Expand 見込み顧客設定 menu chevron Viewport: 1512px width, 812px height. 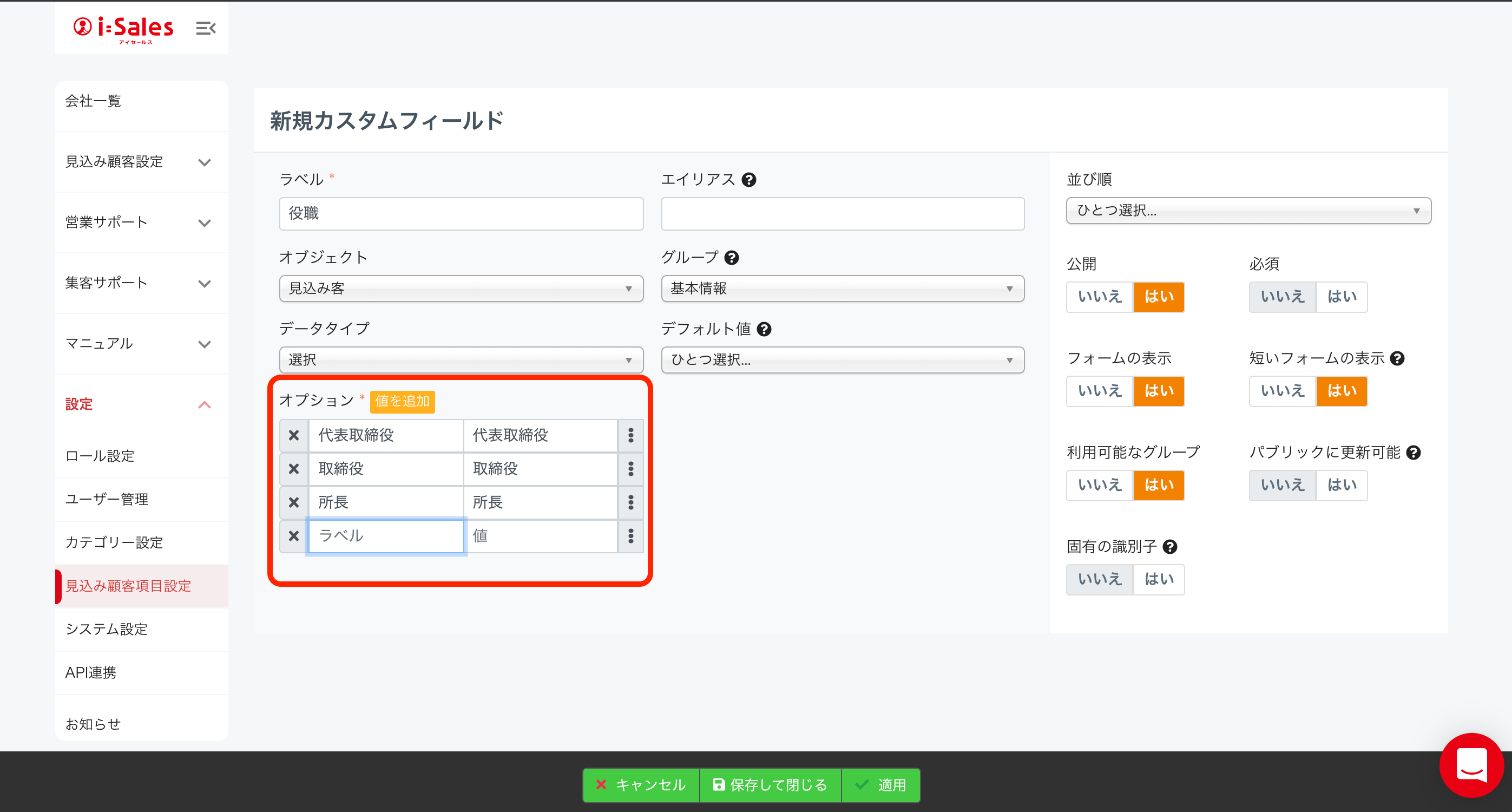[x=204, y=162]
